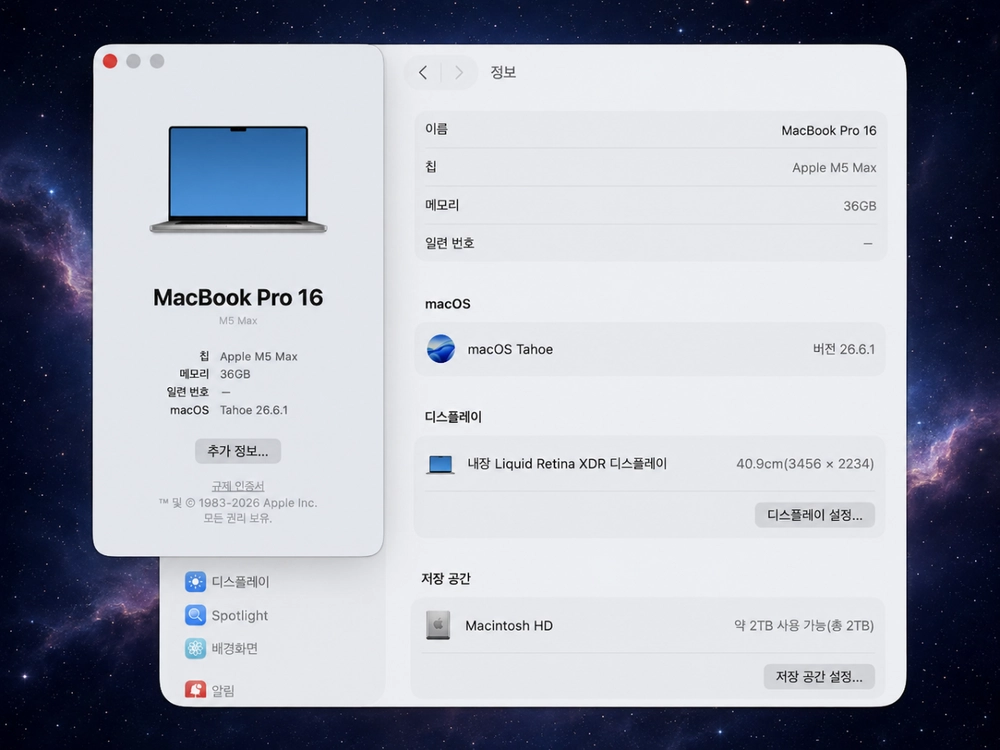The width and height of the screenshot is (1000, 750).
Task: Click the 정보 page title
Action: (x=503, y=72)
